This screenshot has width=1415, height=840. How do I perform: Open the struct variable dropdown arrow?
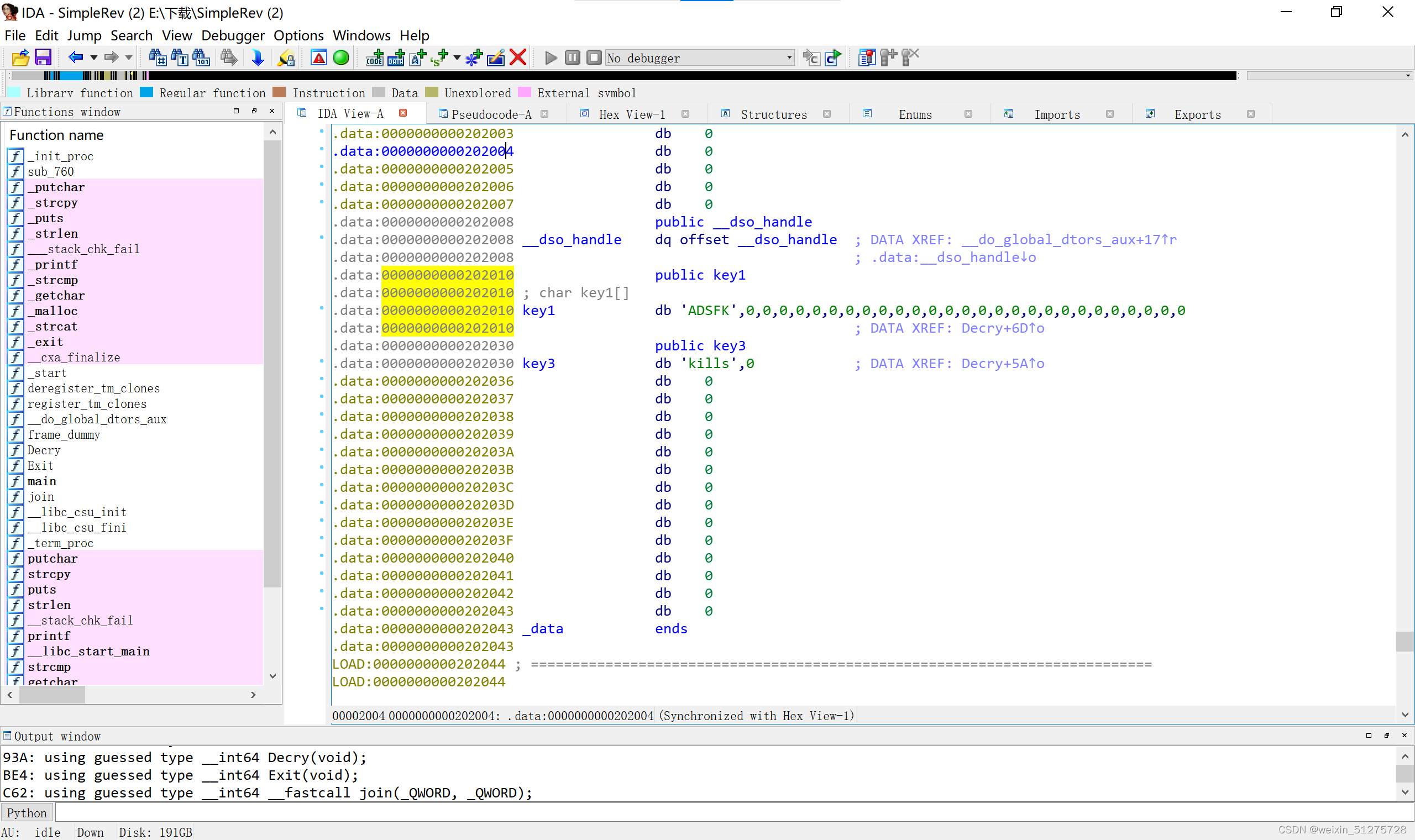(457, 57)
